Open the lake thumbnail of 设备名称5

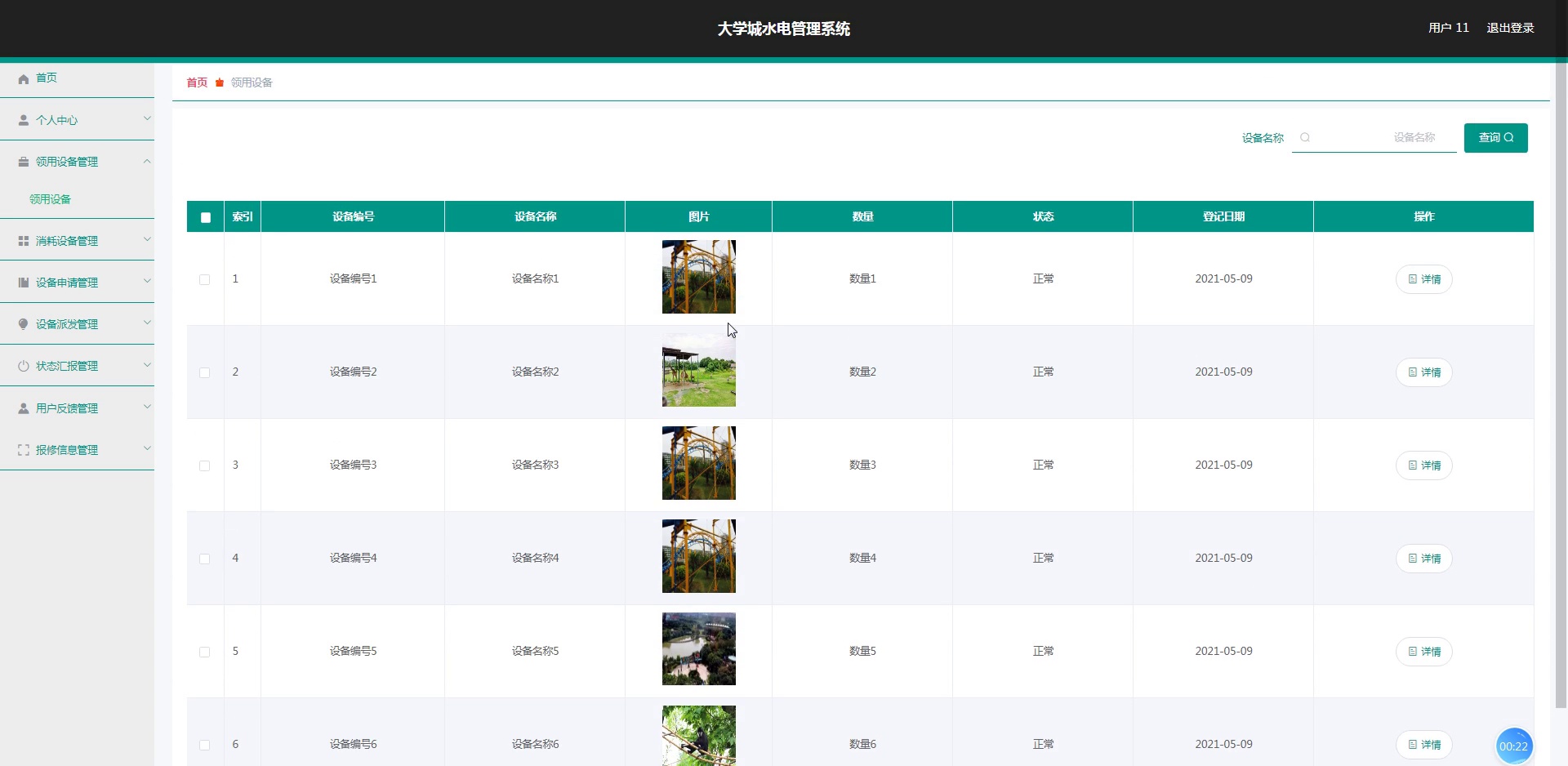pos(698,649)
